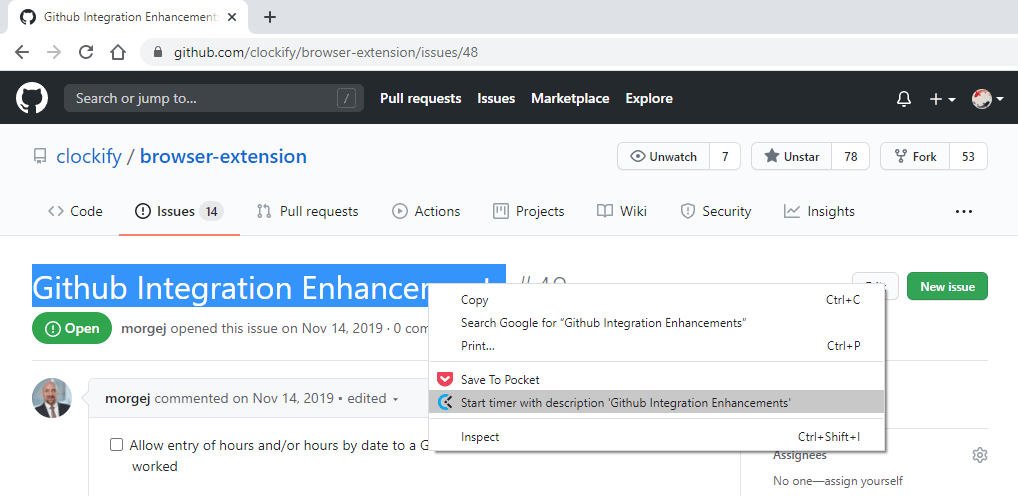The image size is (1018, 496).
Task: View the 53 forks count
Action: (x=969, y=156)
